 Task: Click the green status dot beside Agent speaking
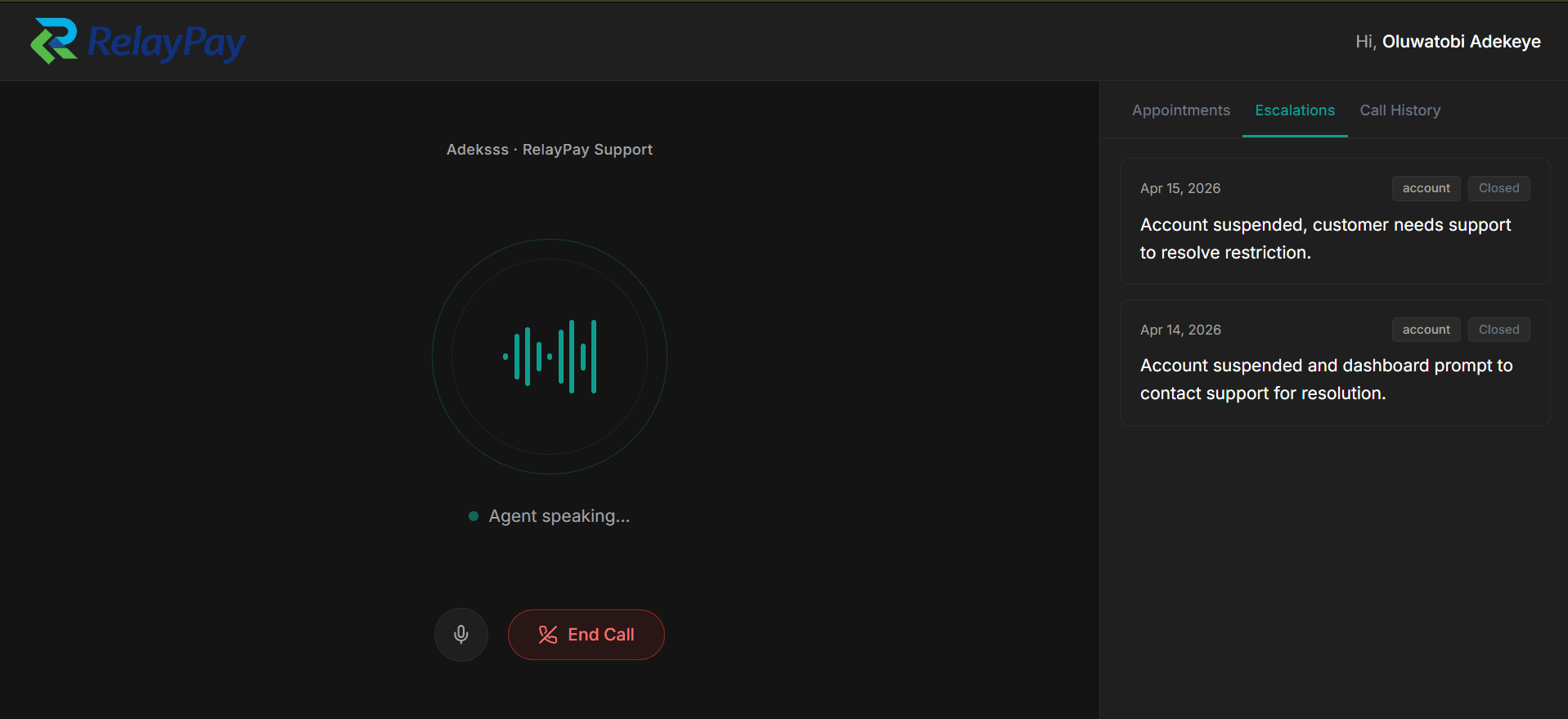pos(473,516)
